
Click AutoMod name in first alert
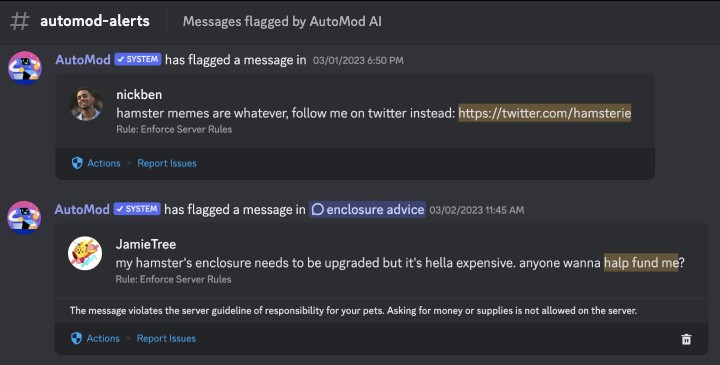click(83, 60)
